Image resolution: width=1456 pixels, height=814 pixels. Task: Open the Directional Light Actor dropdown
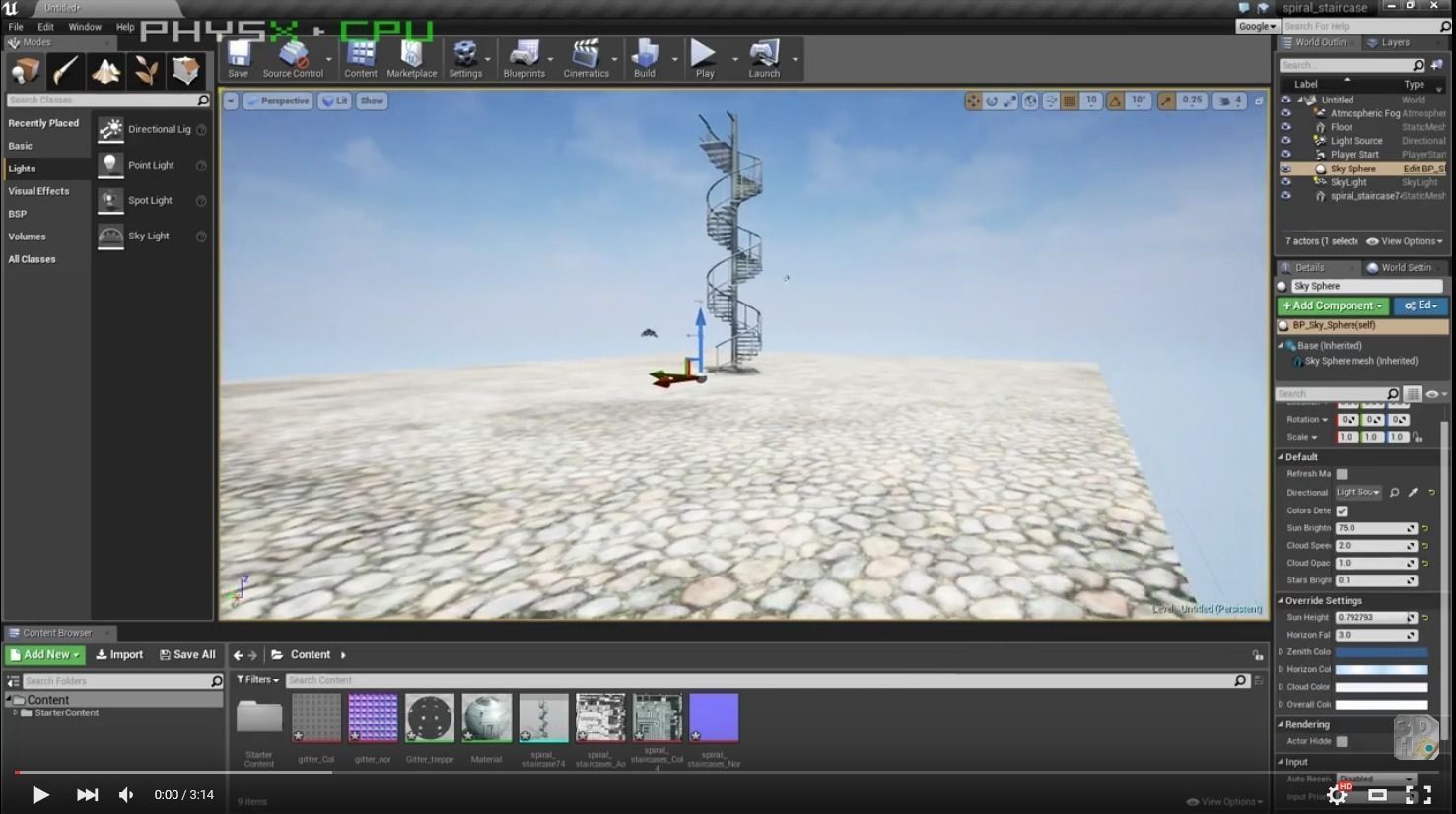point(1358,492)
